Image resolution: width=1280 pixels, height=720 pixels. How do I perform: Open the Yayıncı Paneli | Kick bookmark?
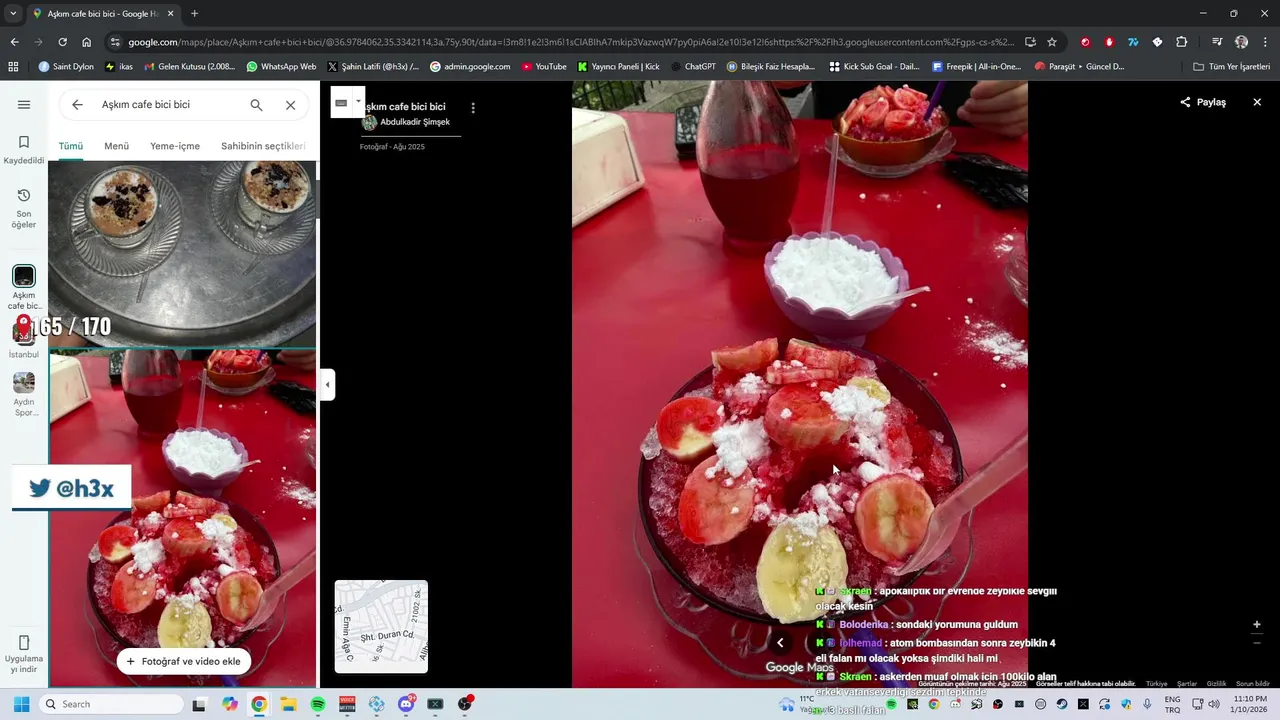619,67
